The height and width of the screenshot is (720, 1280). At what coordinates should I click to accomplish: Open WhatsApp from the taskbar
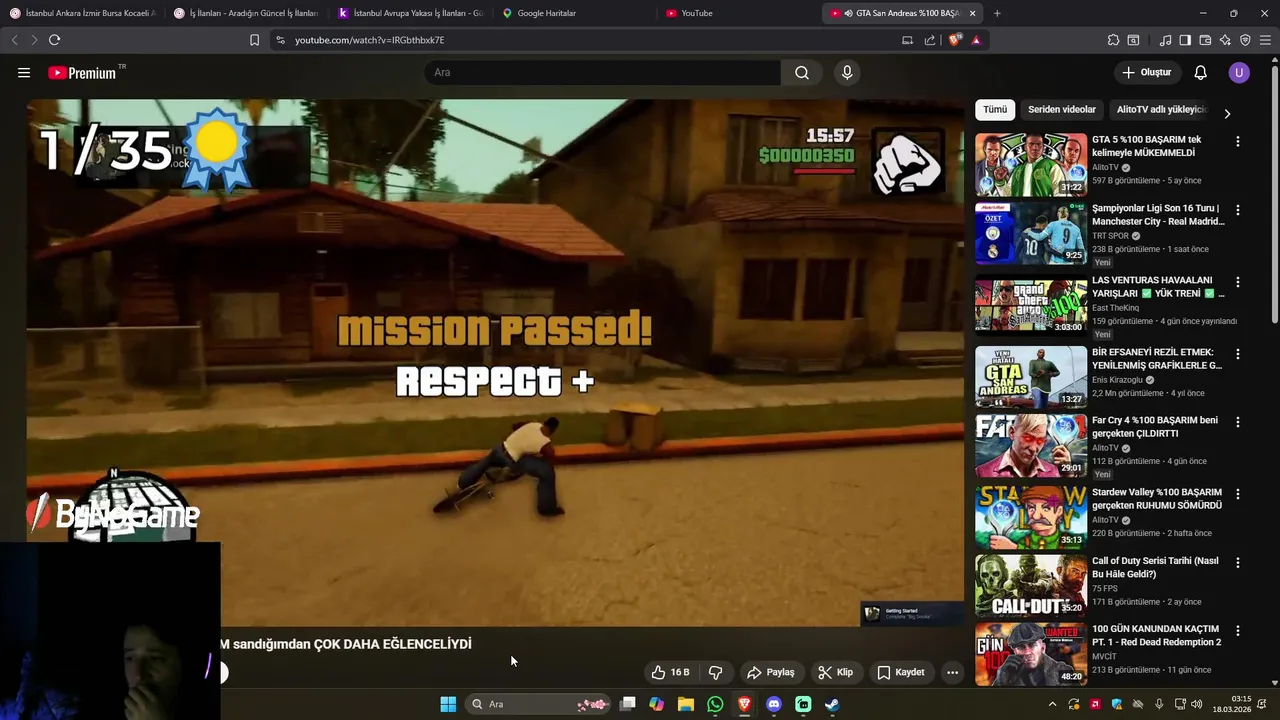click(715, 704)
